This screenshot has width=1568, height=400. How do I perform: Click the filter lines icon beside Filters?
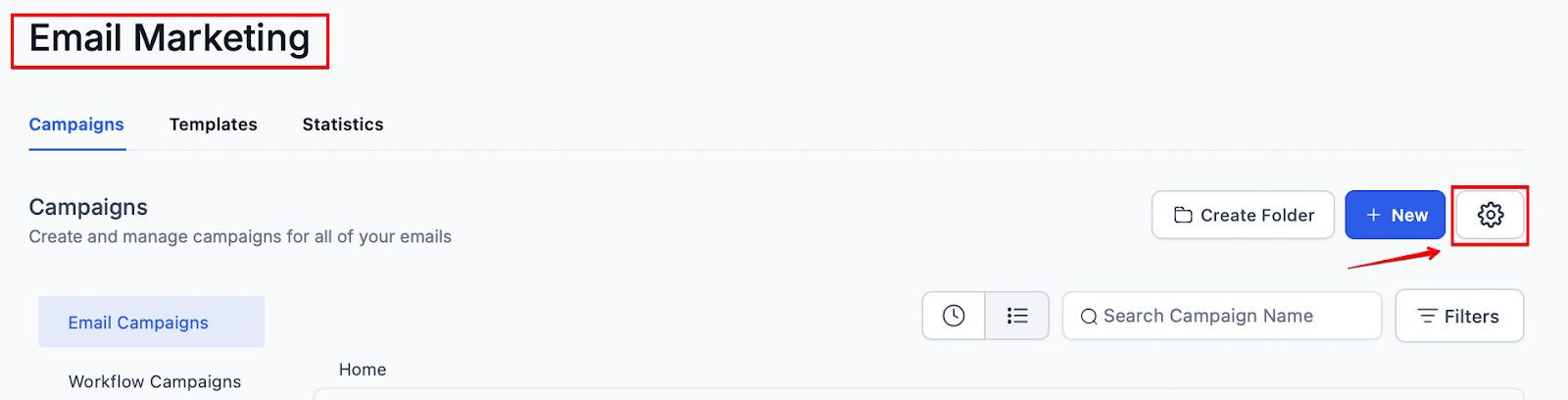coord(1427,316)
